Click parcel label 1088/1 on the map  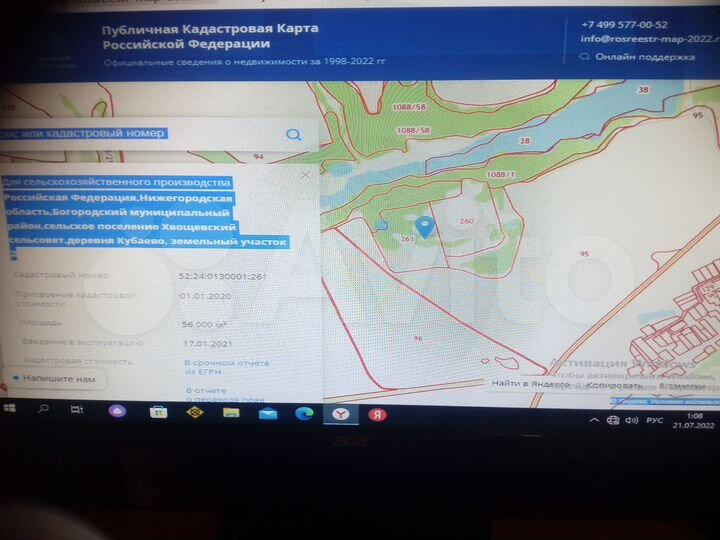tap(500, 174)
